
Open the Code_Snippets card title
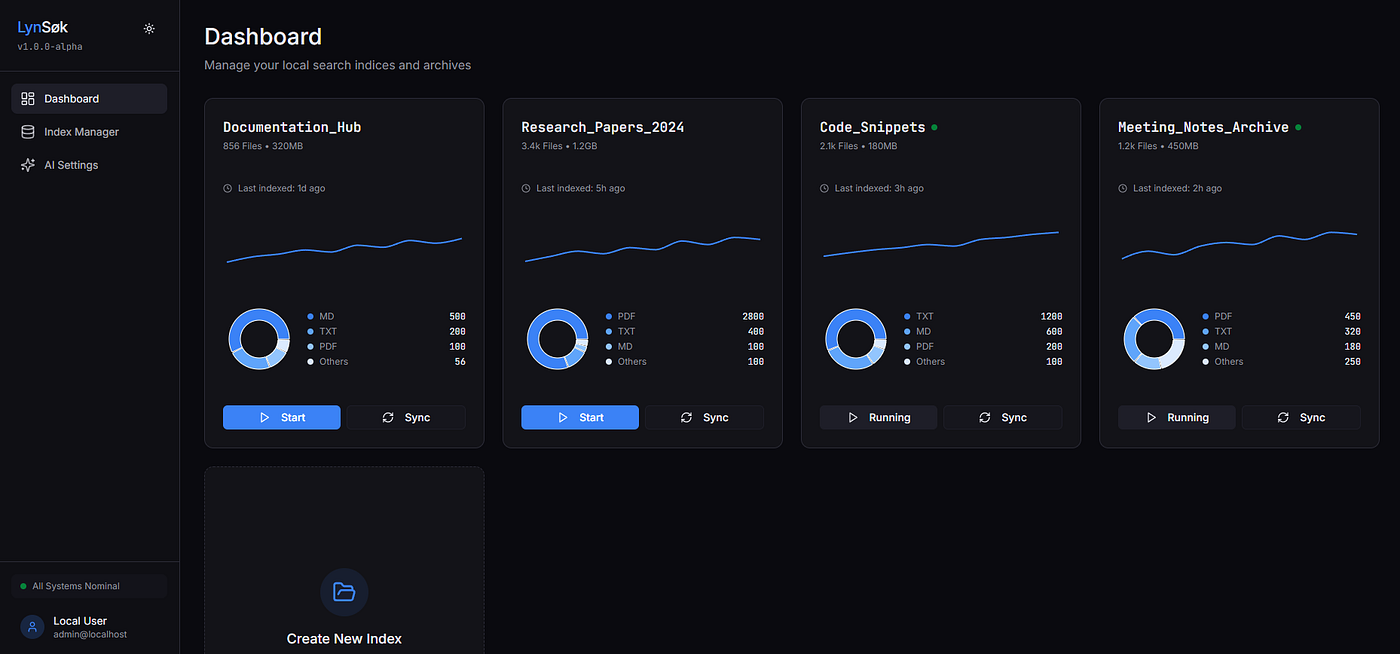[x=872, y=127]
